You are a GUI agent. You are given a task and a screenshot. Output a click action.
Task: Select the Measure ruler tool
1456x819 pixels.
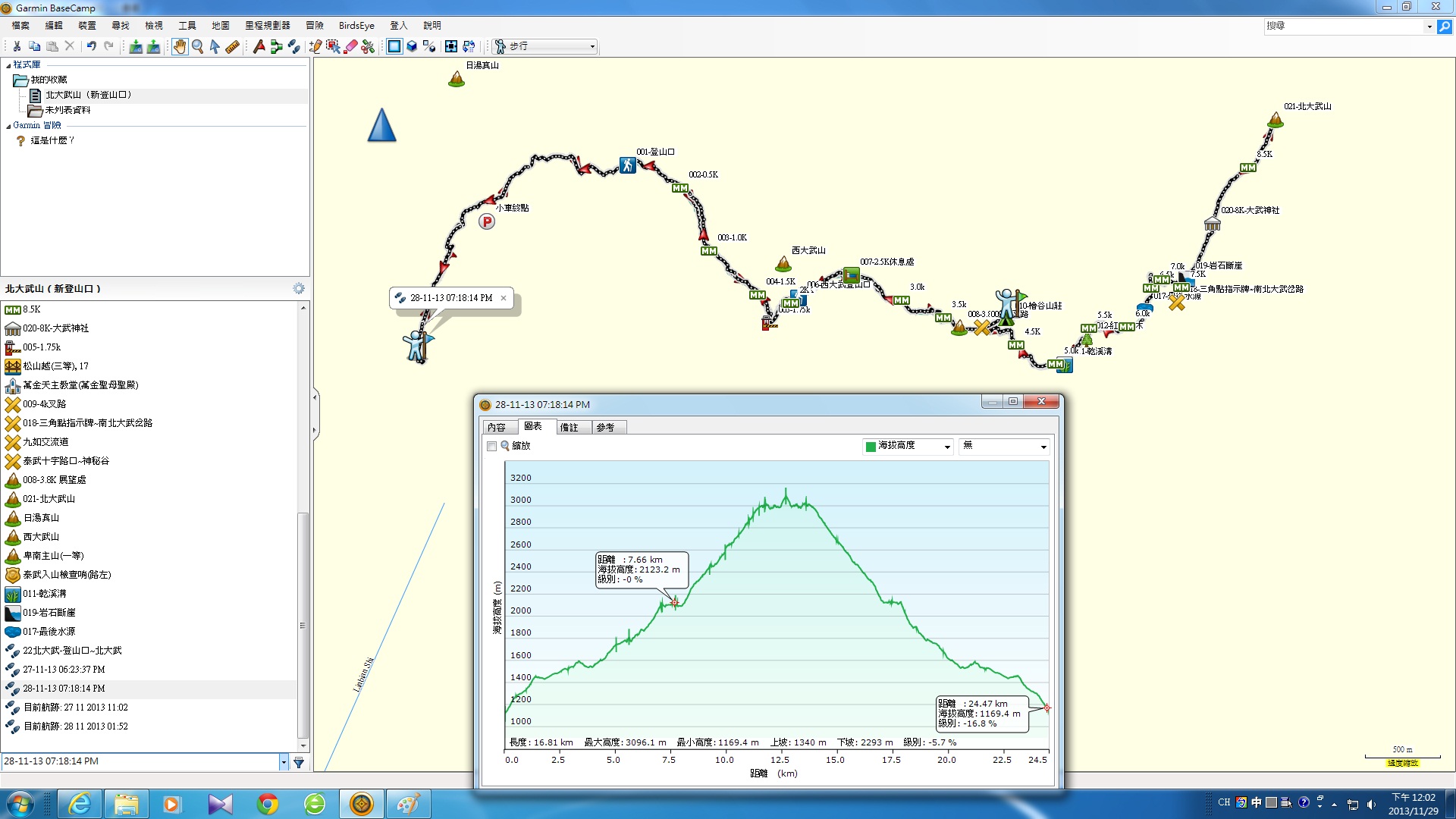(233, 46)
